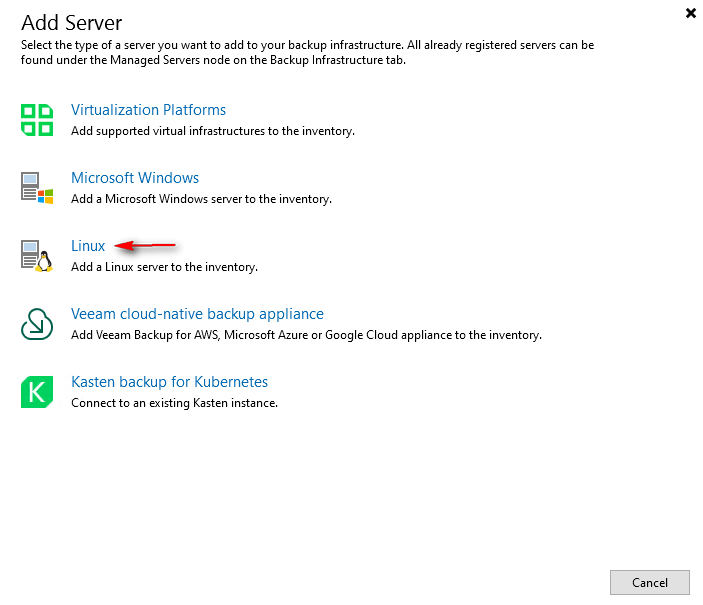703x605 pixels.
Task: Click the Virtualization Platforms green squares icon
Action: (37, 119)
